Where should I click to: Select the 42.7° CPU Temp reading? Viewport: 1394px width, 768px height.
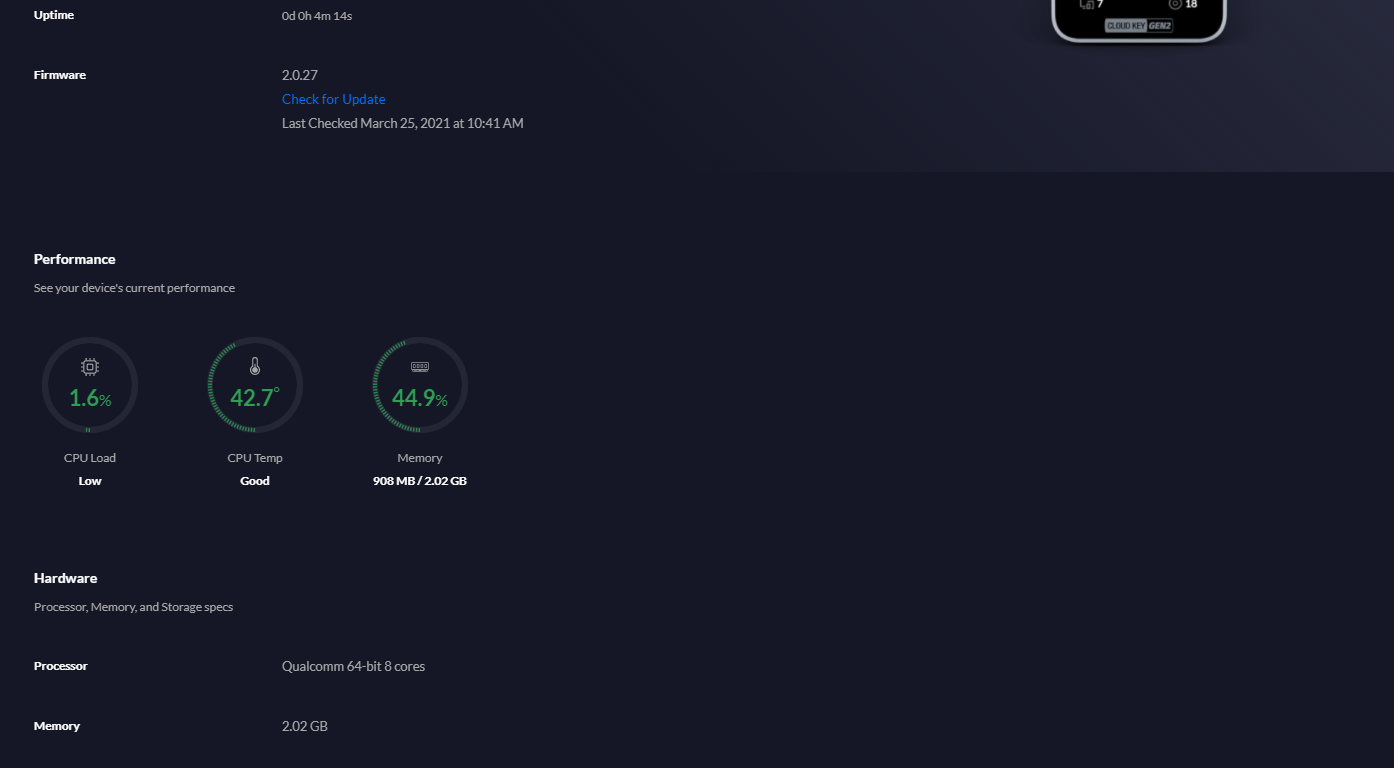tap(255, 398)
